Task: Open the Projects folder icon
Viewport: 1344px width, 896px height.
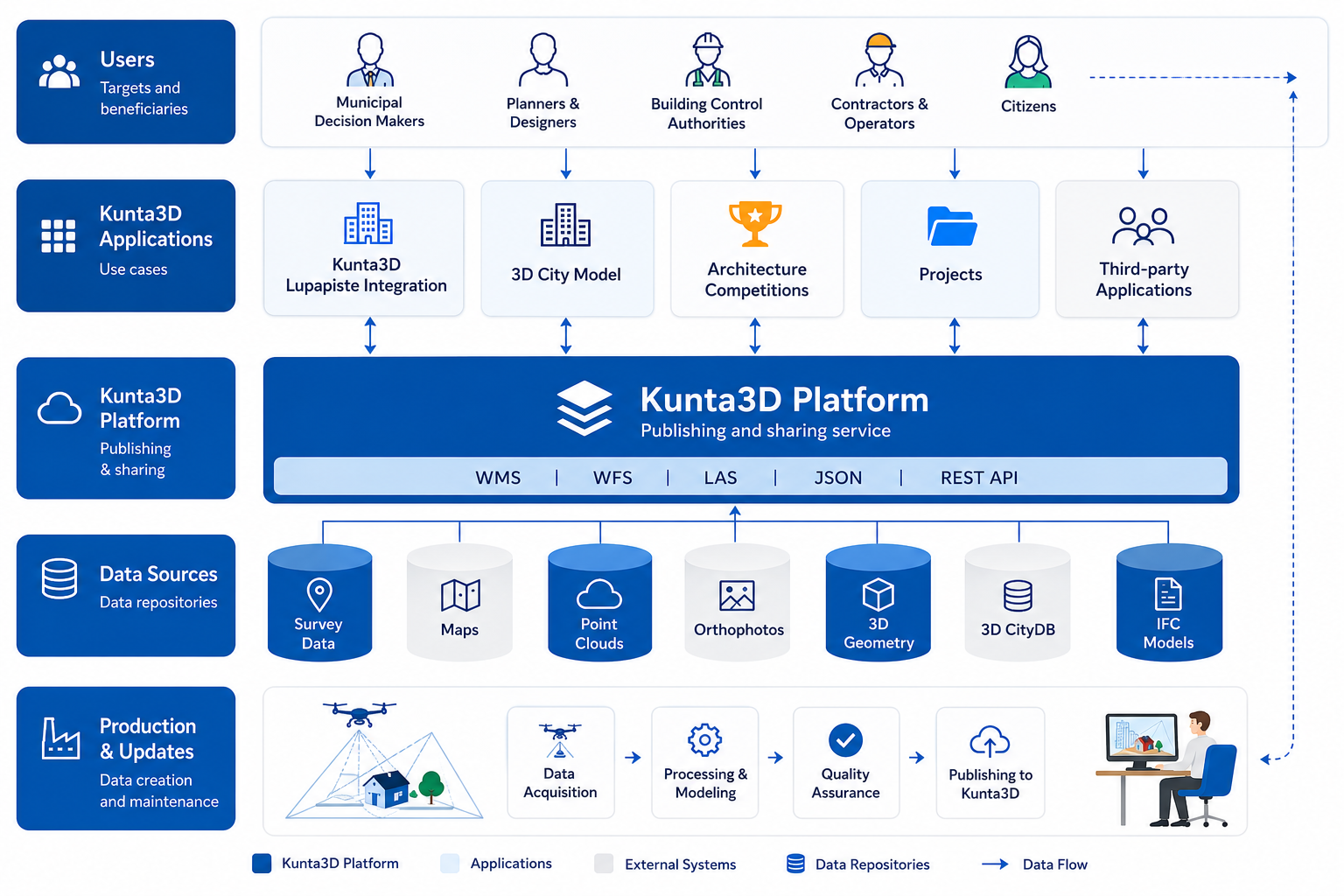Action: click(x=952, y=227)
